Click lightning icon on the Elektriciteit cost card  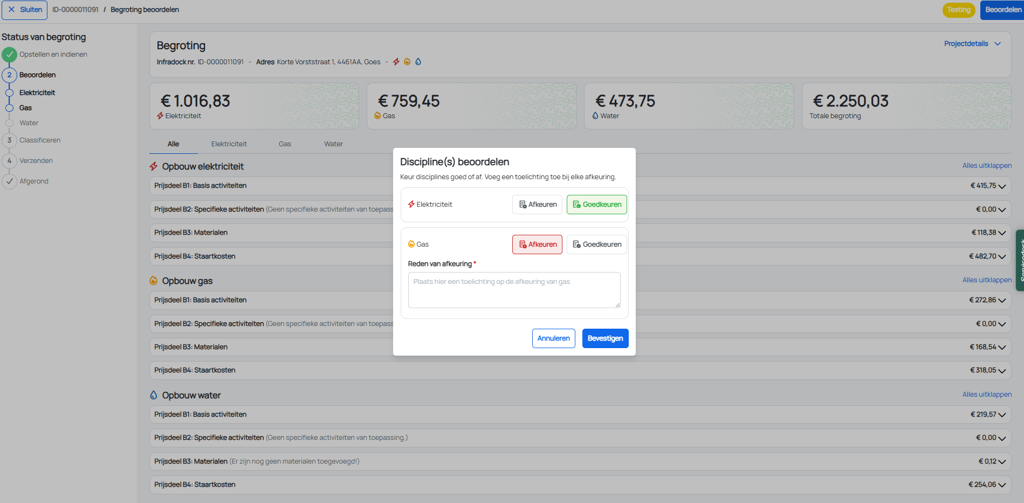point(160,116)
